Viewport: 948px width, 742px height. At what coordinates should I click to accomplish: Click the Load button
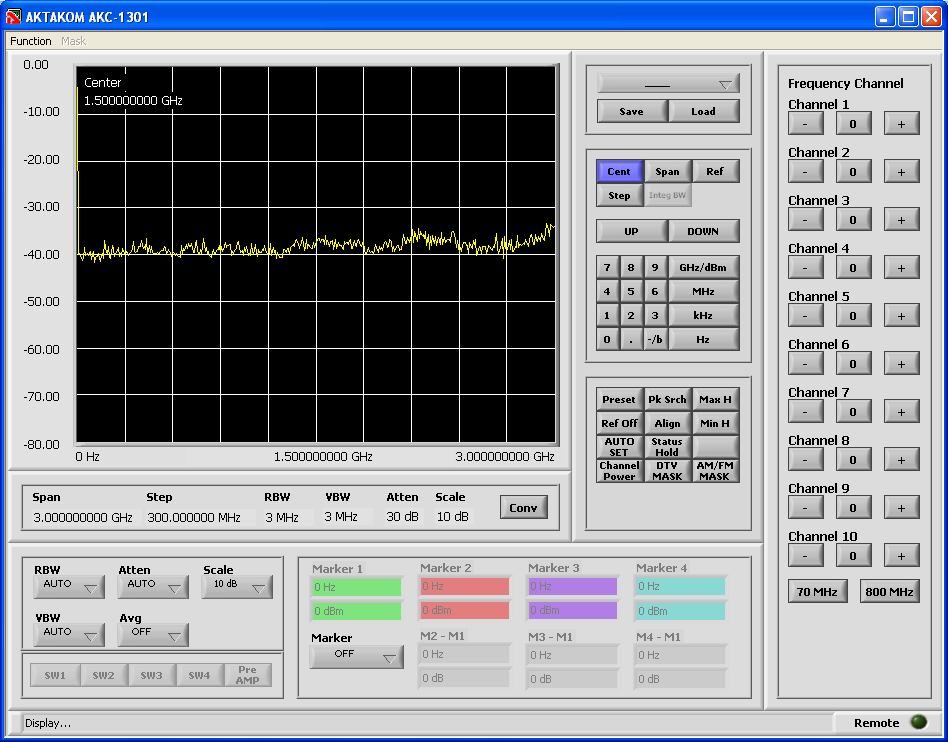tap(703, 111)
